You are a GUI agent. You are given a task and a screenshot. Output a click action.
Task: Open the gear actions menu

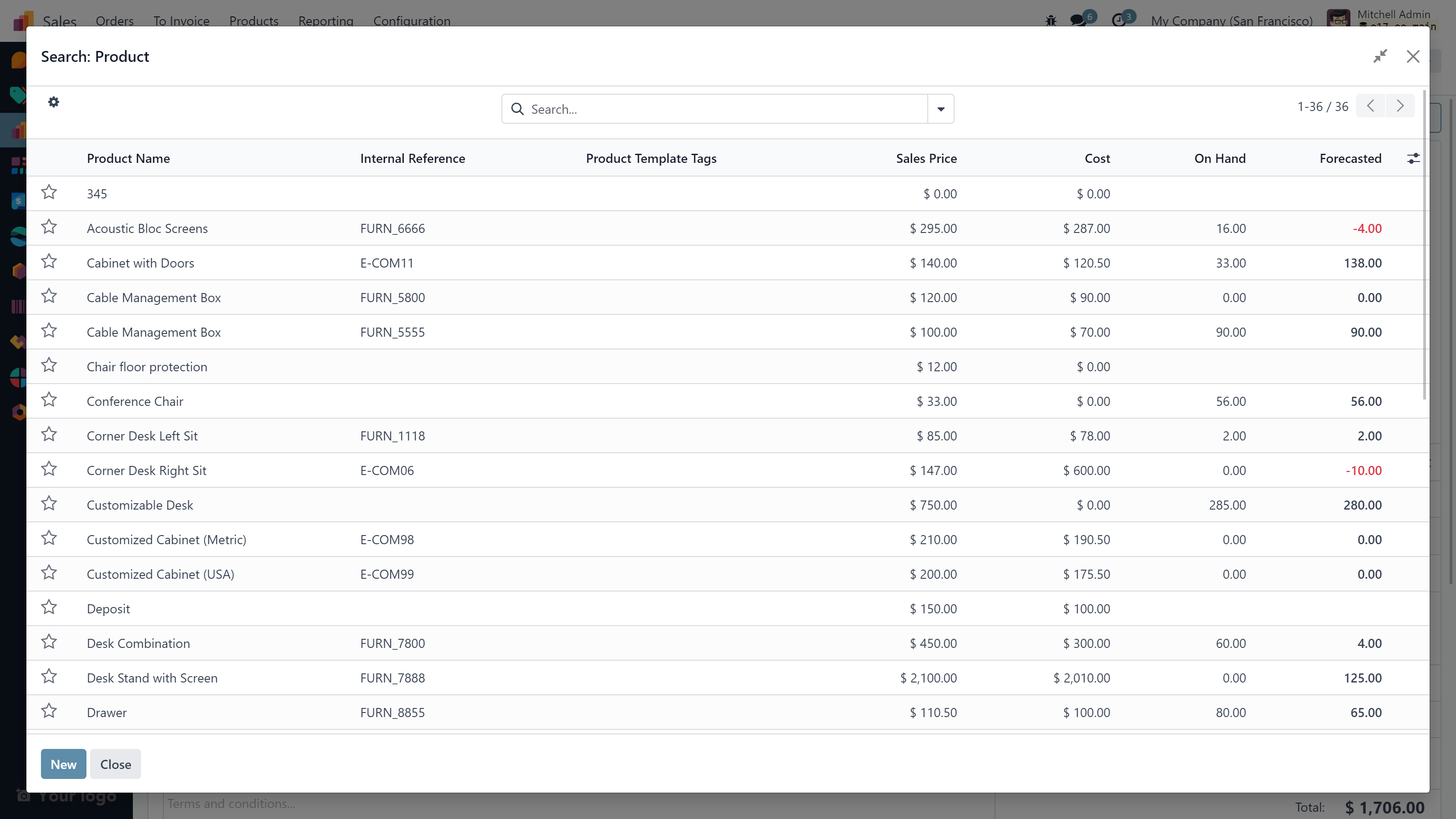54,102
